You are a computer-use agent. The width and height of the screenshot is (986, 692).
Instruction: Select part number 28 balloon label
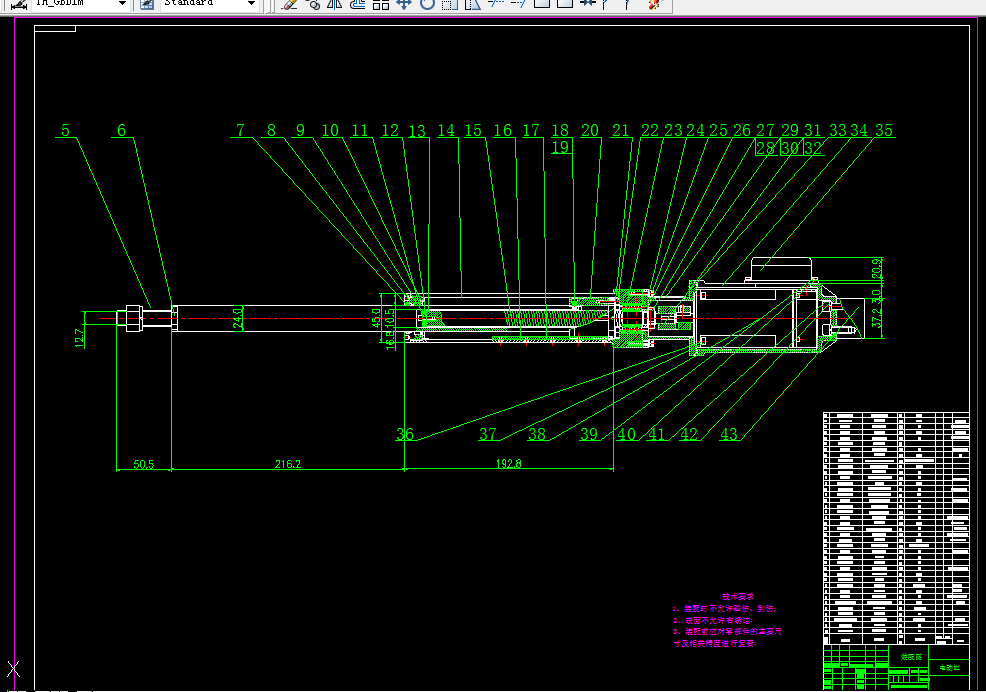[765, 148]
